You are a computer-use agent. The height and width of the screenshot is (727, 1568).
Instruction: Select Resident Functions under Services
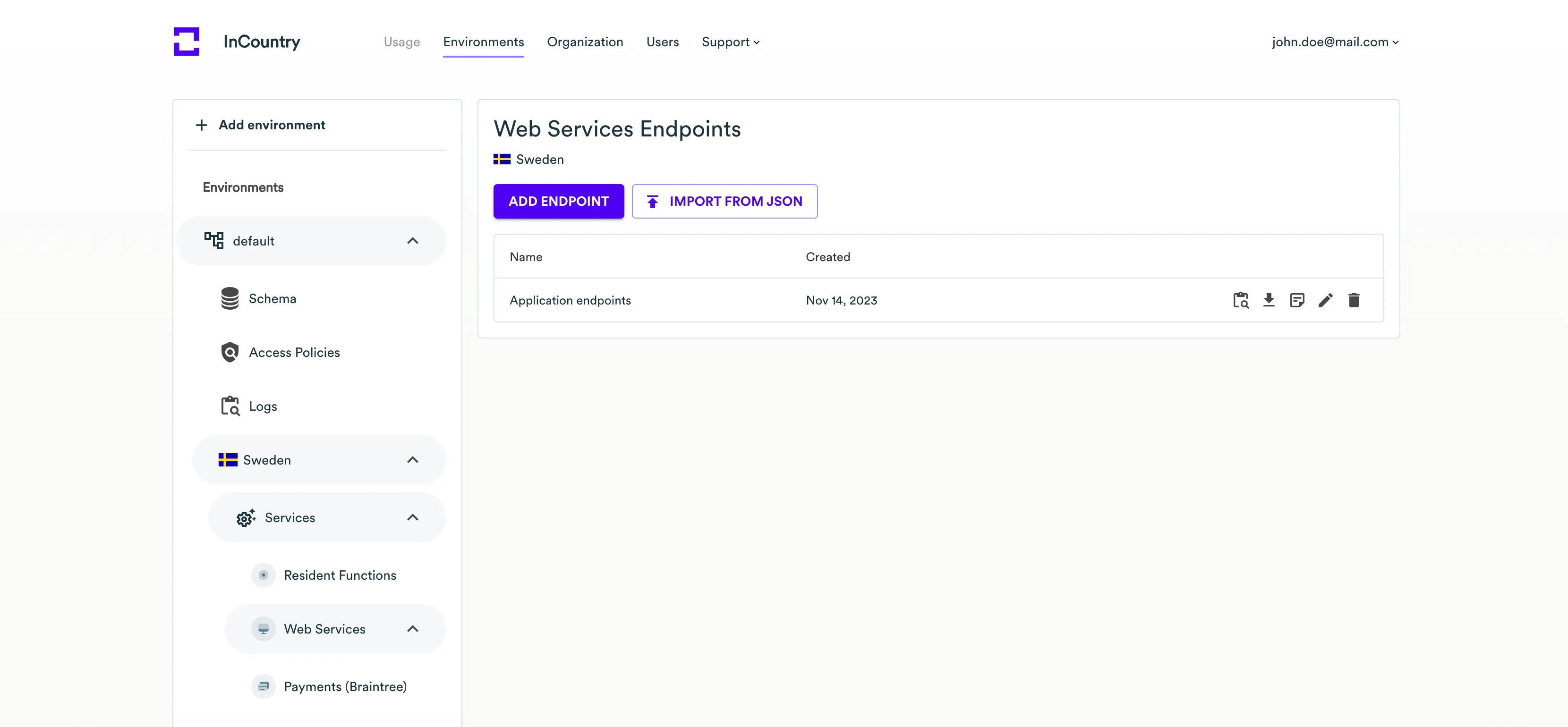tap(340, 575)
